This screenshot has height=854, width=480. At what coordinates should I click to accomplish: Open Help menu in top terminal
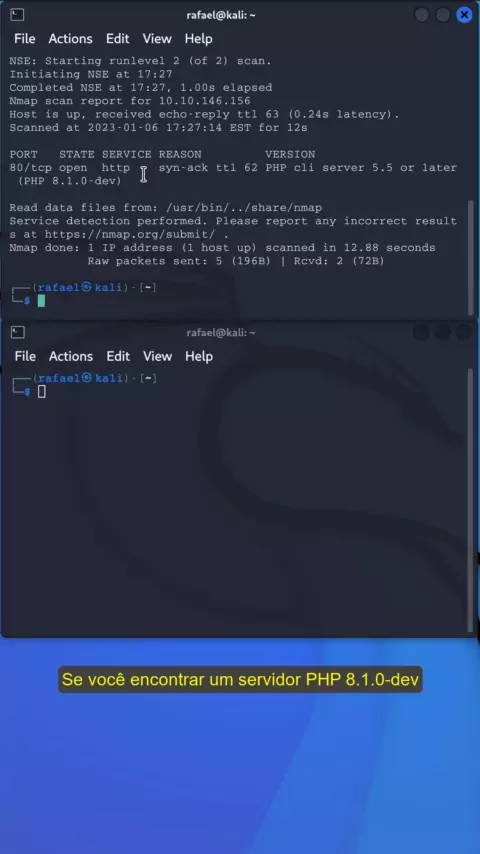[198, 39]
